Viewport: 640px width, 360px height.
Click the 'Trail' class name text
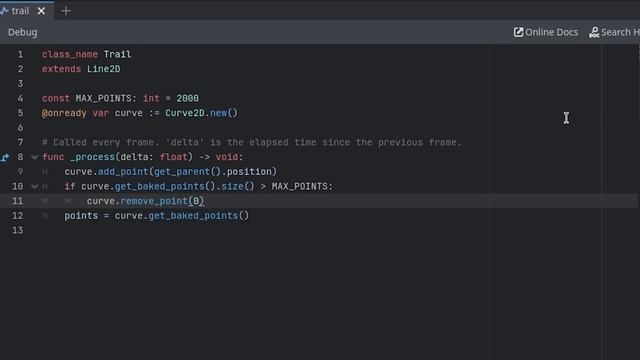(118, 54)
